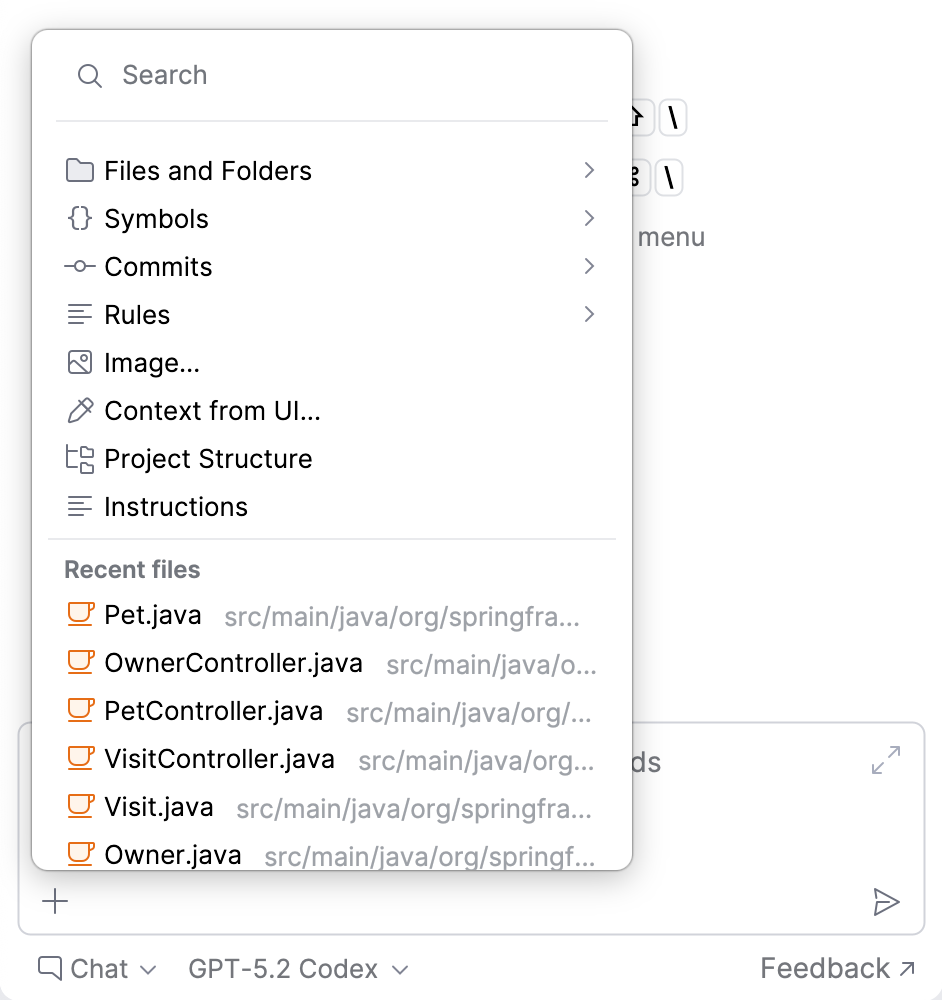The height and width of the screenshot is (1000, 942).
Task: Click the Context from UI eyedropper icon
Action: click(80, 411)
